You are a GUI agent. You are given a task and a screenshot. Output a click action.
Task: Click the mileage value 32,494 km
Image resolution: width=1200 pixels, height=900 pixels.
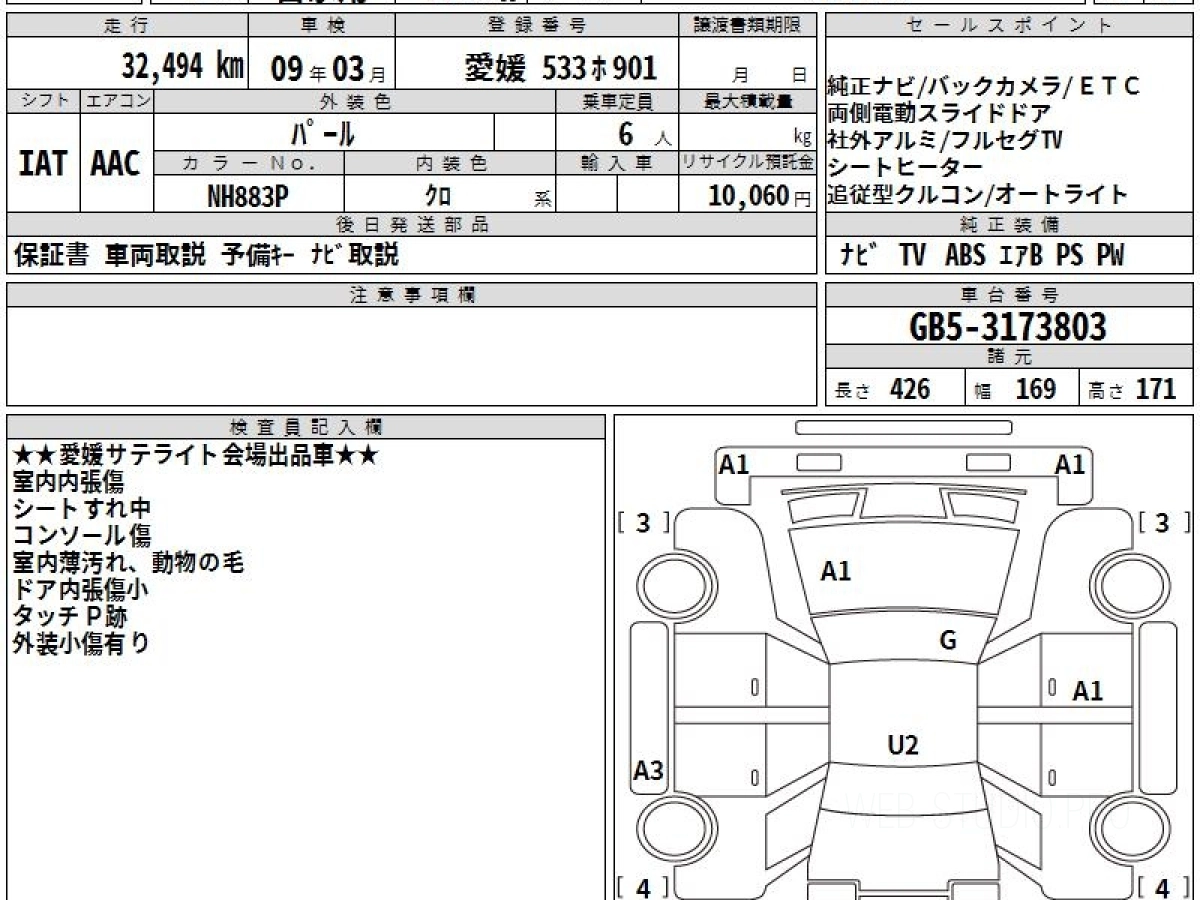183,67
